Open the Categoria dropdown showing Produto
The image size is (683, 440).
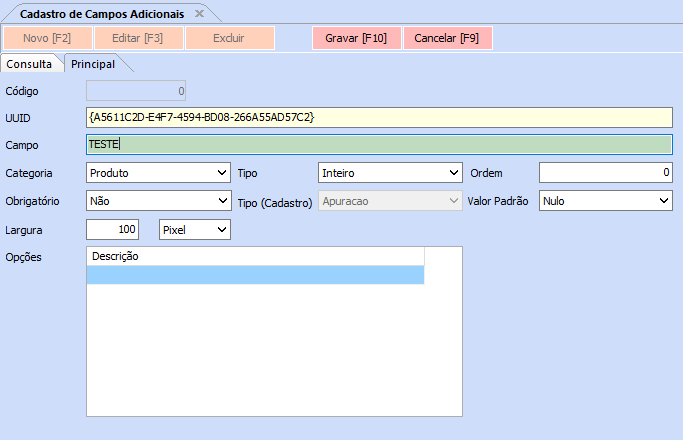(x=158, y=173)
